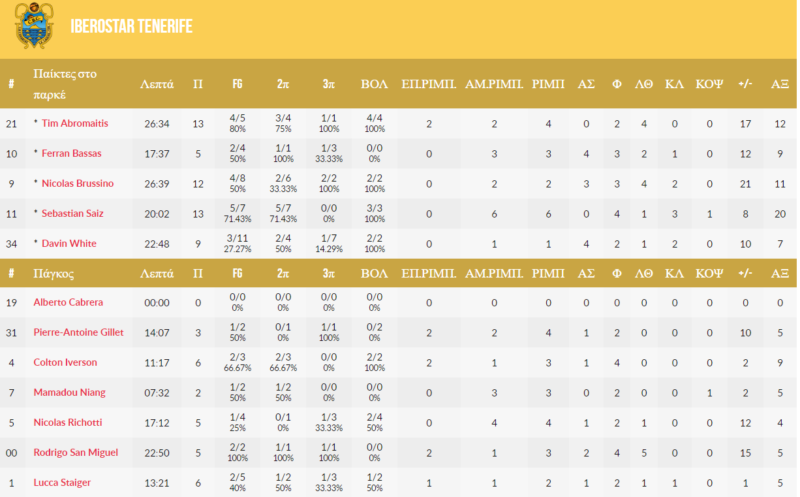Open Alberto Cabrera player profile

pyautogui.click(x=68, y=302)
